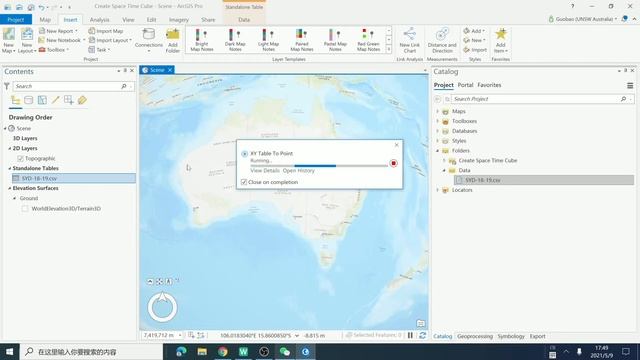Image resolution: width=640 pixels, height=360 pixels.
Task: Switch to View ribbon tab
Action: [128, 20]
